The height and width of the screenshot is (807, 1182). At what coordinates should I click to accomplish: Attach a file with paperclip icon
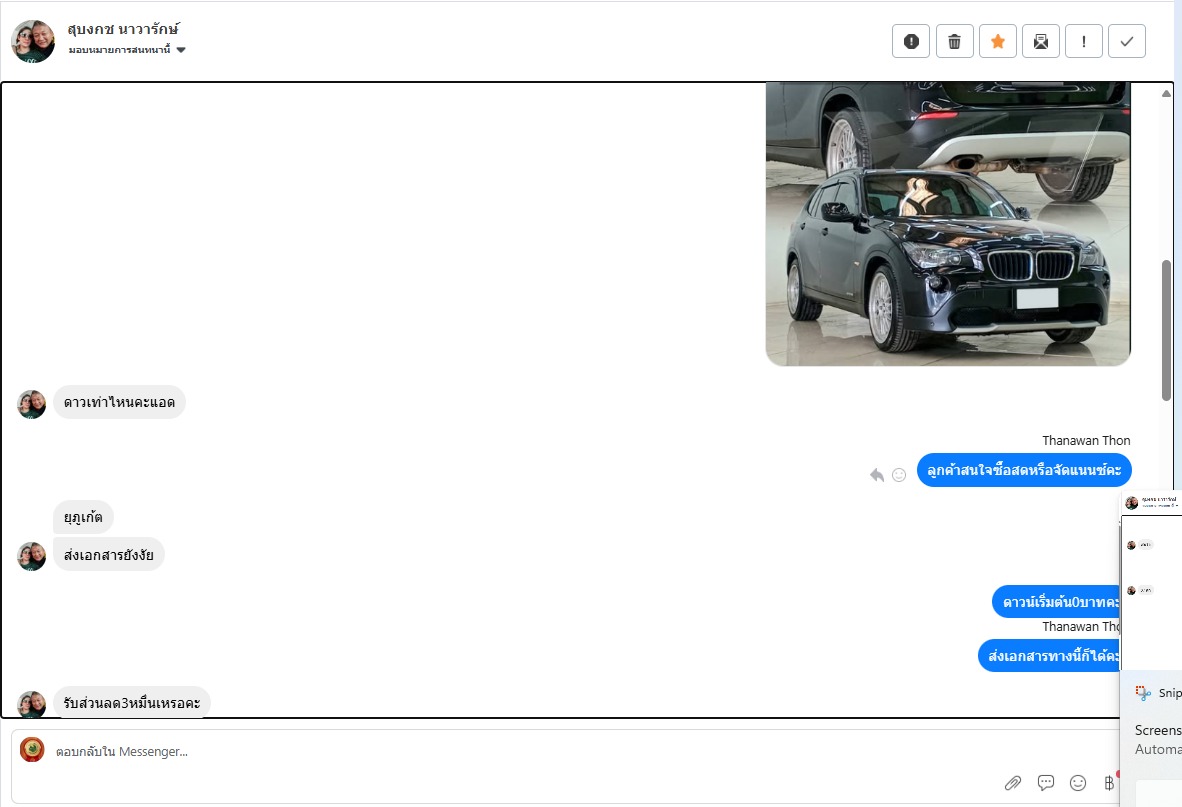pos(1012,783)
